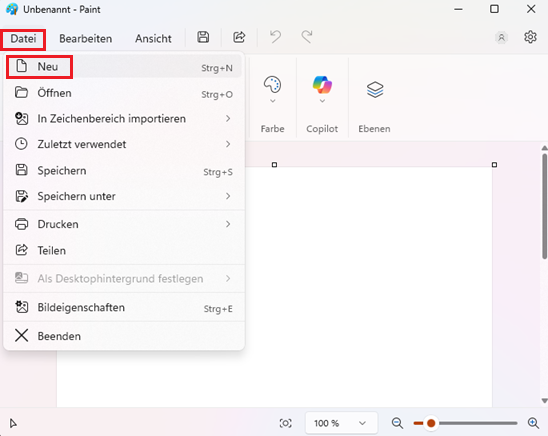Screen dimensions: 548x436
Task: Click the fit-to-window icon in status bar
Action: [x=286, y=423]
